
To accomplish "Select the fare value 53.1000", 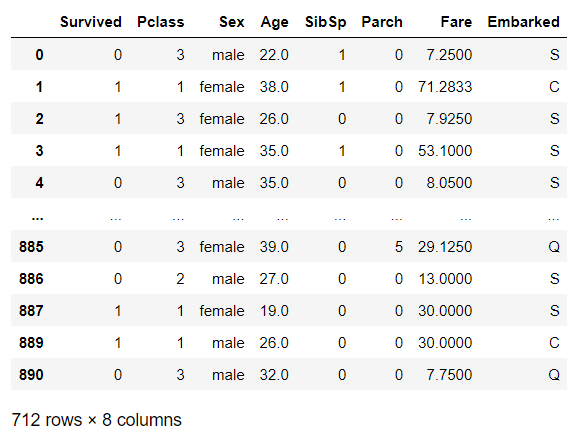I will (x=445, y=151).
